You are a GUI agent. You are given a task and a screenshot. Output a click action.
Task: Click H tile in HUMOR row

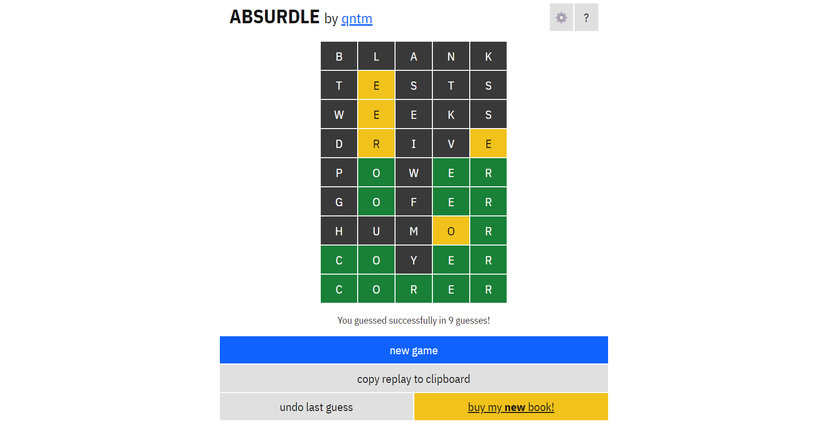[339, 231]
